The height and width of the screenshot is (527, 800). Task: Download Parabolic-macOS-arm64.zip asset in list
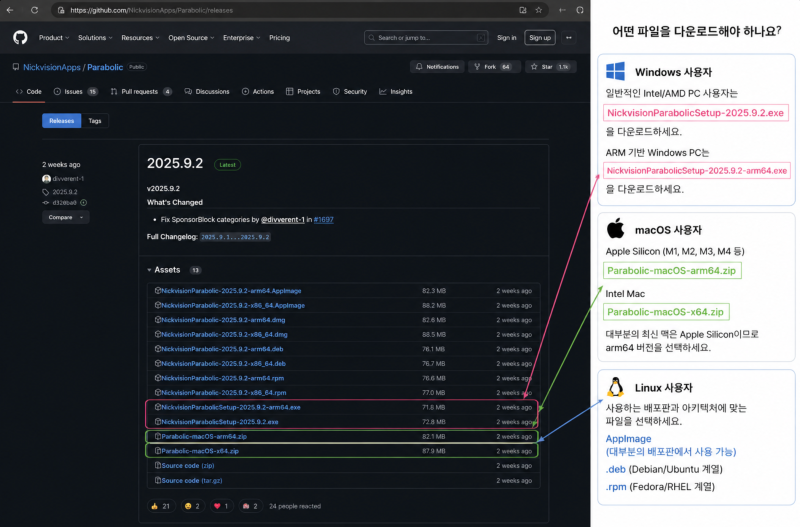(x=204, y=437)
